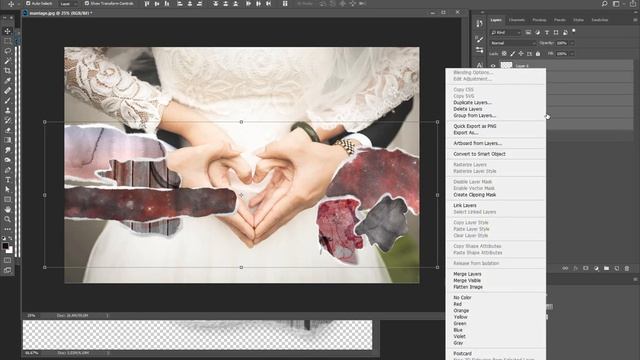Screen dimensions: 640x360
Task: Click the Adjustments sliders panel icon
Action: point(480,50)
